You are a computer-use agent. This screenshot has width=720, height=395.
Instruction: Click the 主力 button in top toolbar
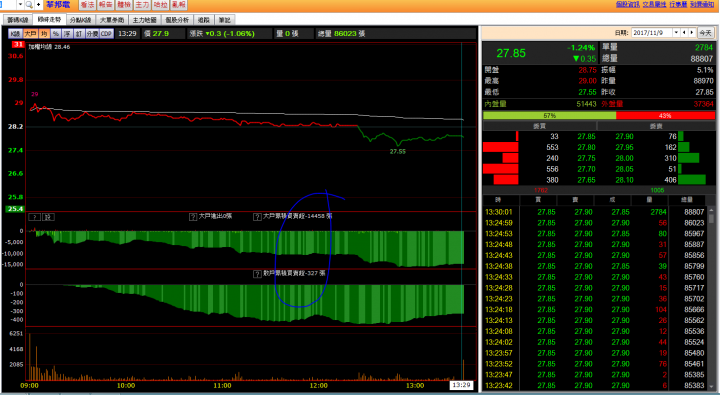(142, 5)
